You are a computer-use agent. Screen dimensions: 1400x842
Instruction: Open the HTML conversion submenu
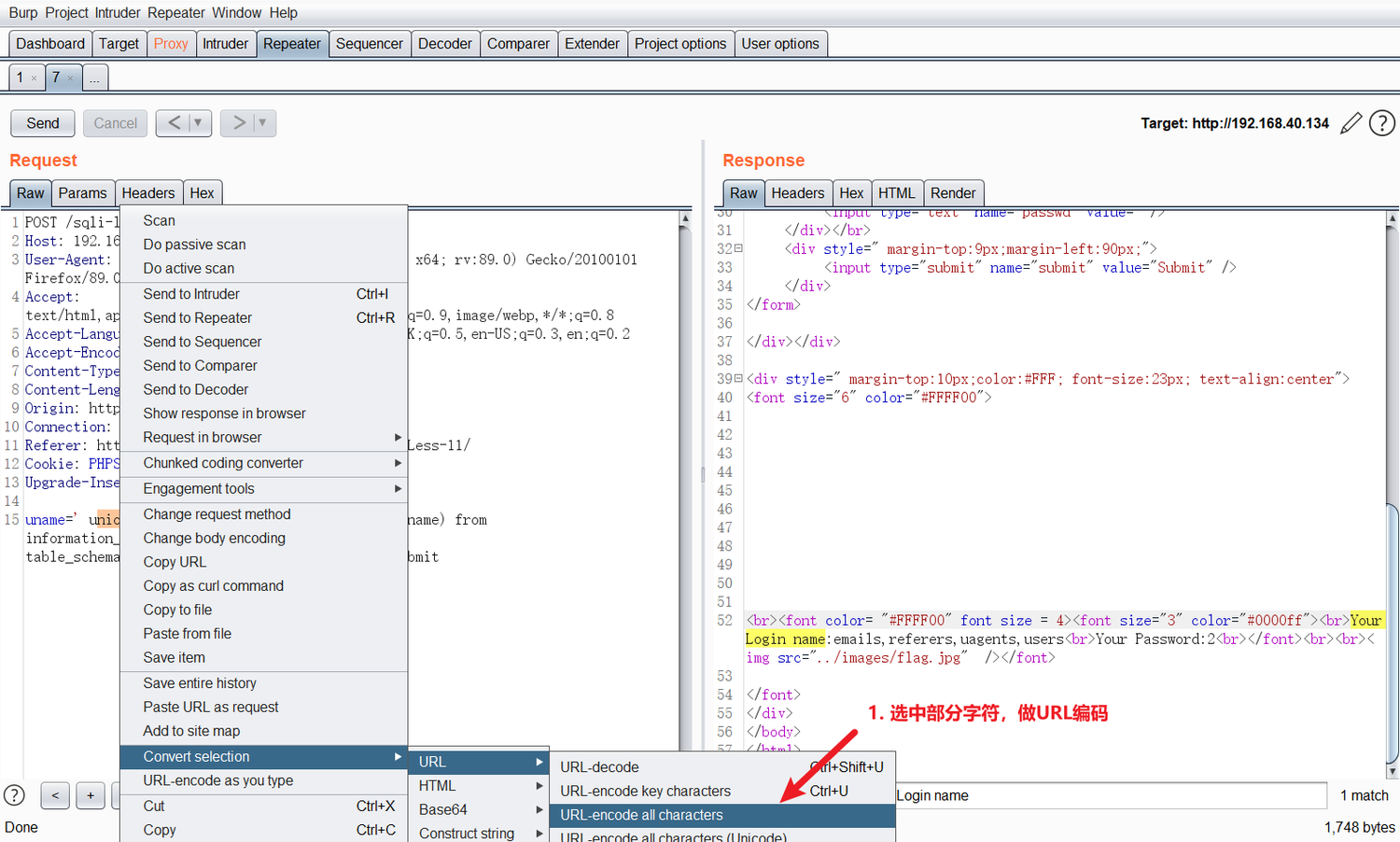pyautogui.click(x=479, y=786)
